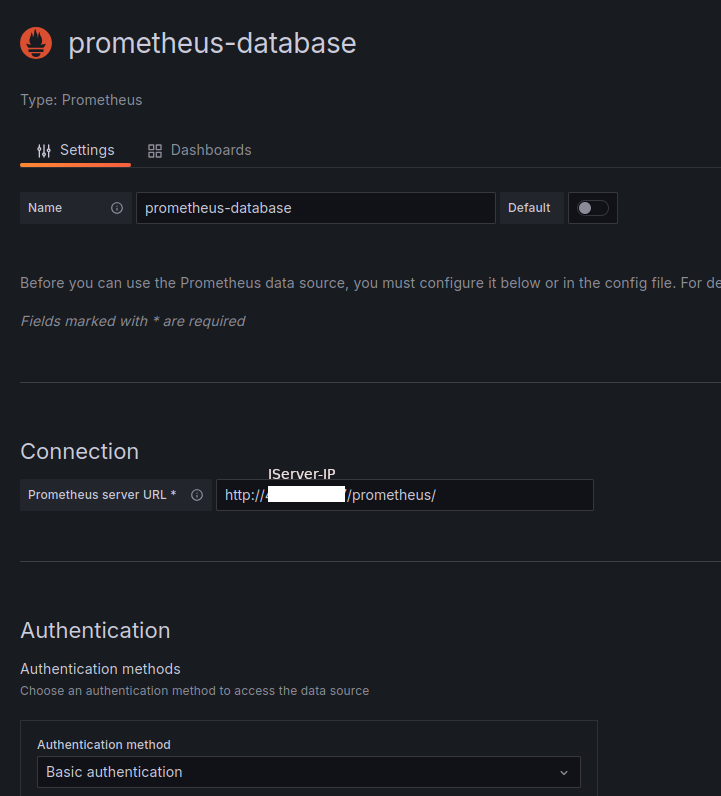This screenshot has width=721, height=796.
Task: Click the Prometheus flame logo icon
Action: pyautogui.click(x=36, y=43)
